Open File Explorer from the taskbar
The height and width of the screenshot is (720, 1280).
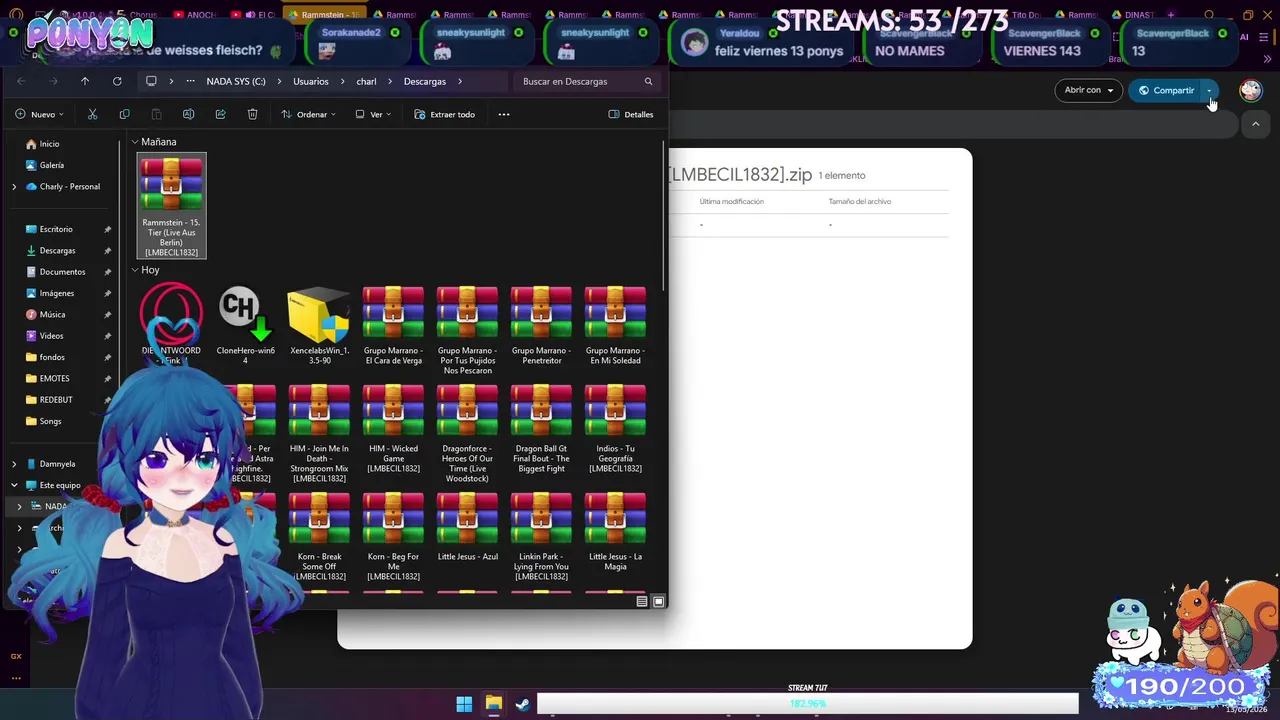coord(493,704)
